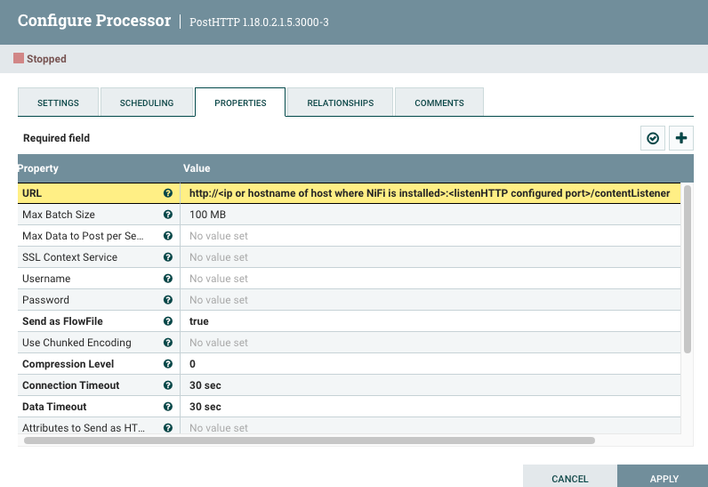Edit Compression Level value 0
The width and height of the screenshot is (708, 487).
(x=430, y=364)
